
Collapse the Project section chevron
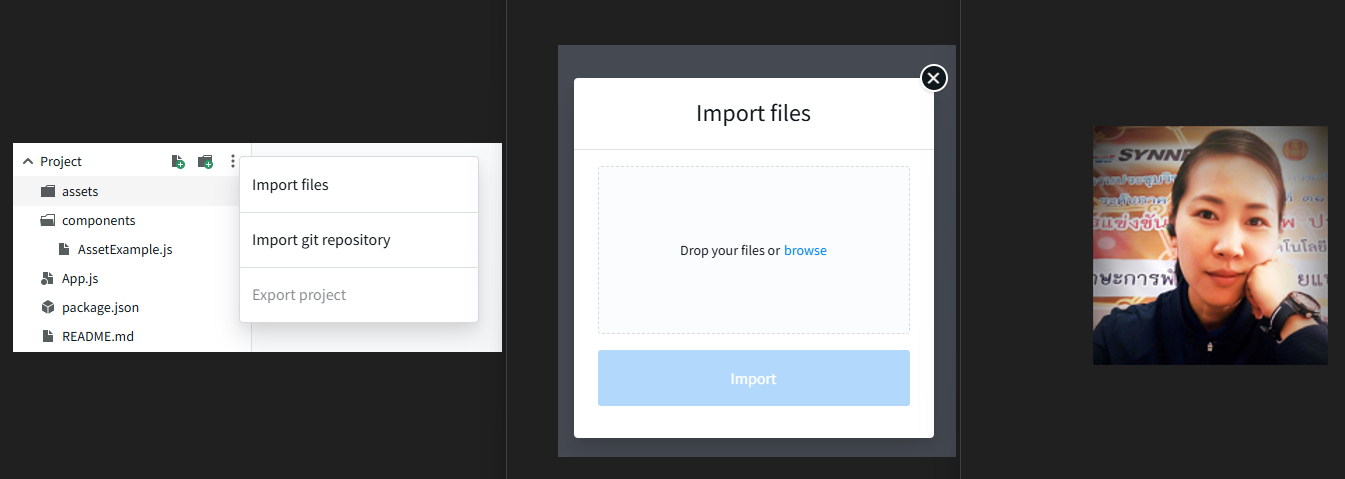click(x=28, y=161)
